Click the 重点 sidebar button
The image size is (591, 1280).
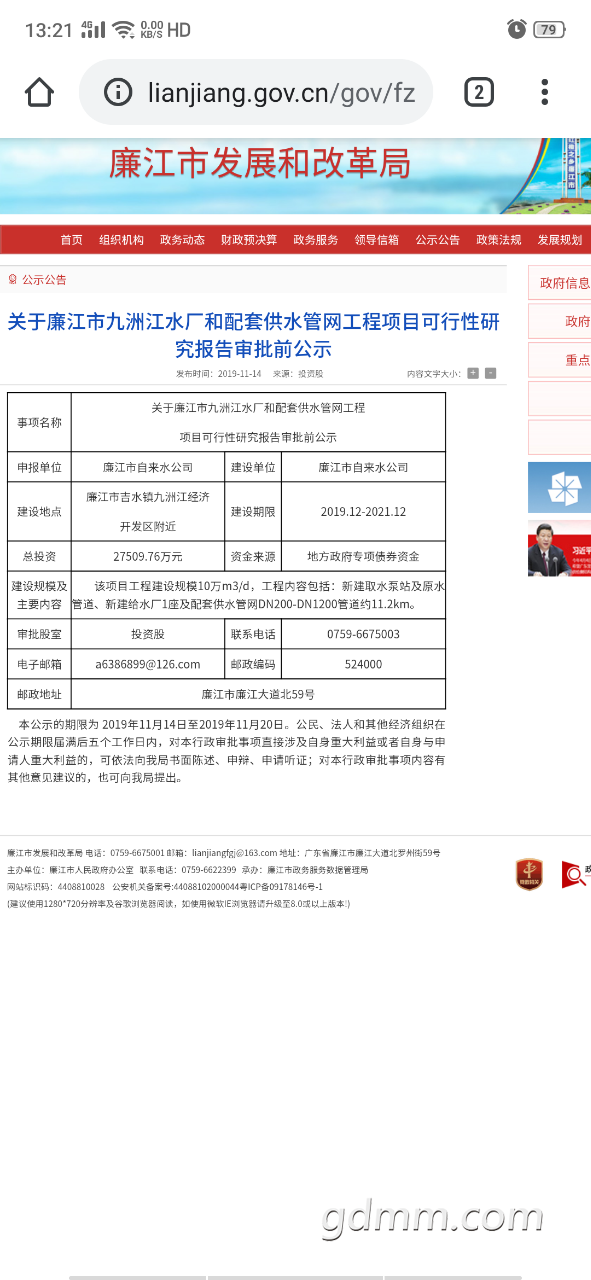[x=560, y=360]
